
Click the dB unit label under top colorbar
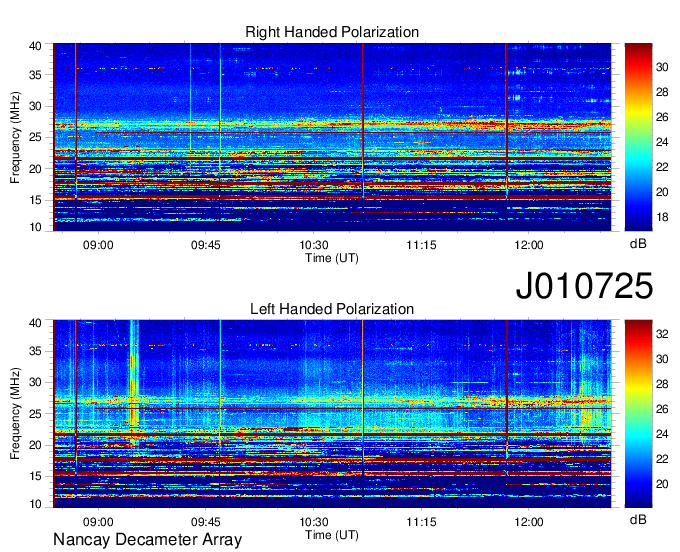click(638, 244)
